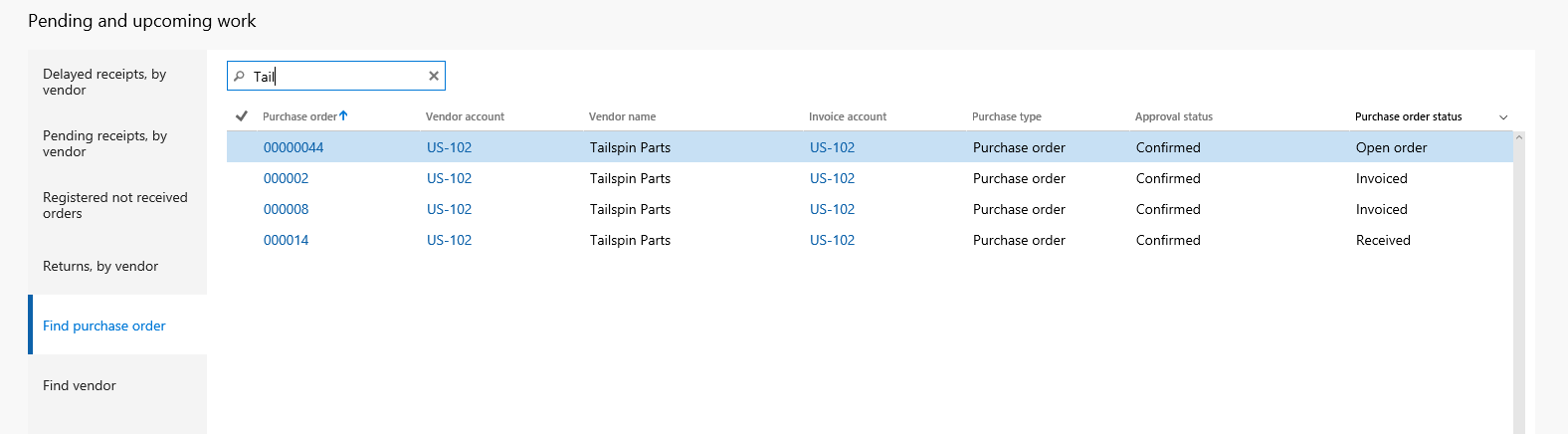1568x434 pixels.
Task: Click the Approval status column header
Action: point(1173,116)
